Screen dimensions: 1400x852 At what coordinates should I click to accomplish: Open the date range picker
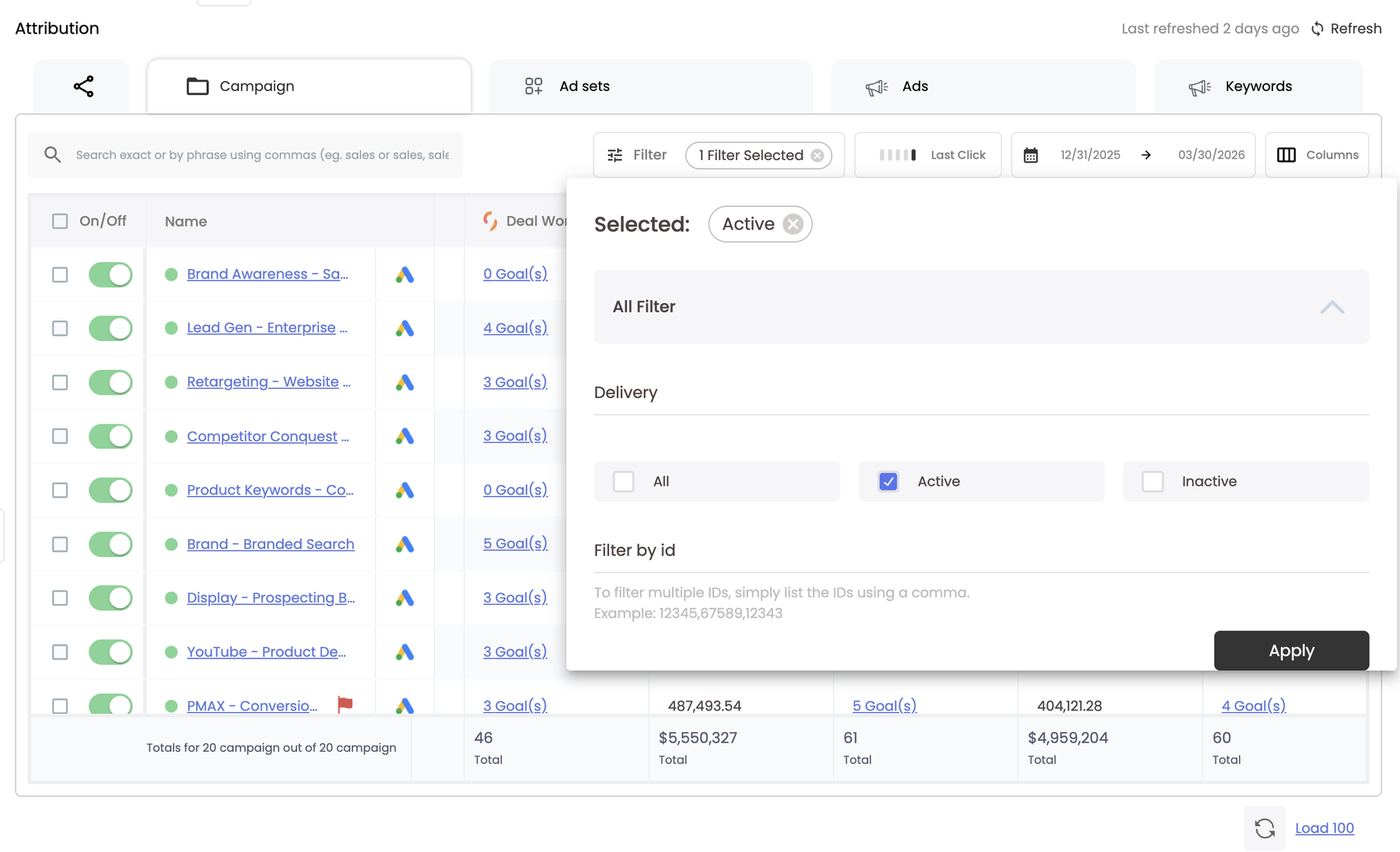coord(1133,155)
